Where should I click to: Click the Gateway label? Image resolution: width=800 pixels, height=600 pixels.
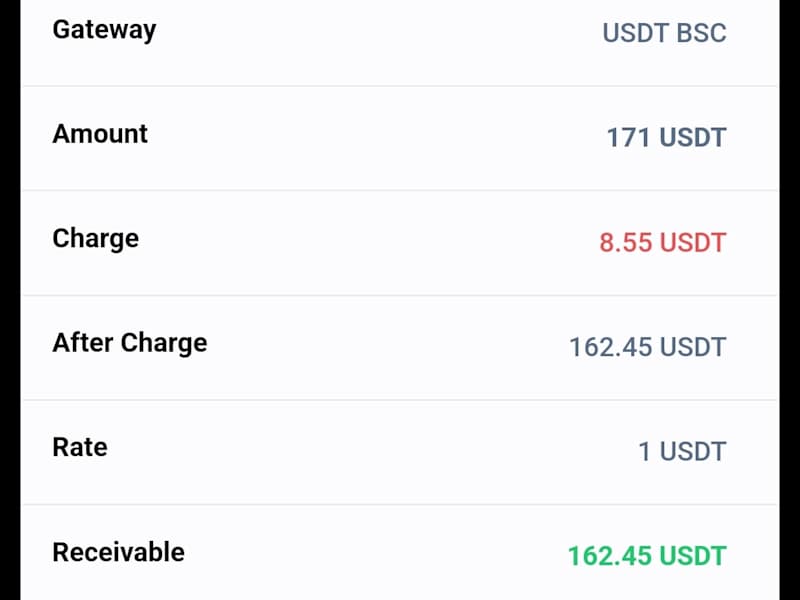104,31
